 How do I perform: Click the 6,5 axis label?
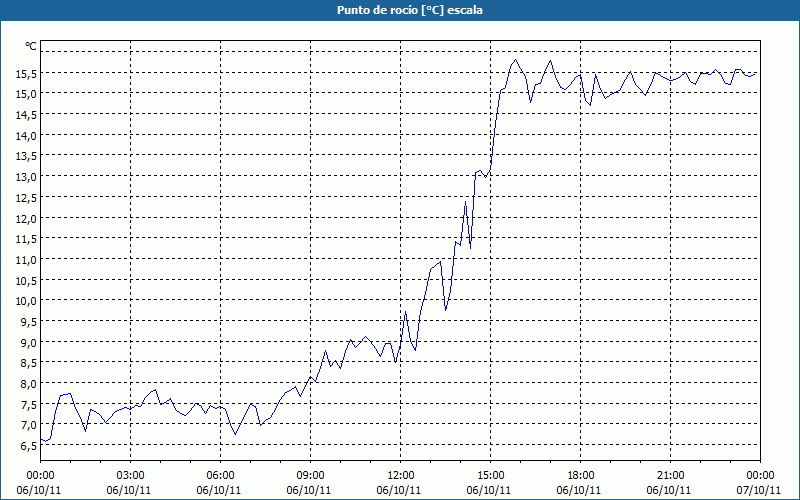[29, 446]
